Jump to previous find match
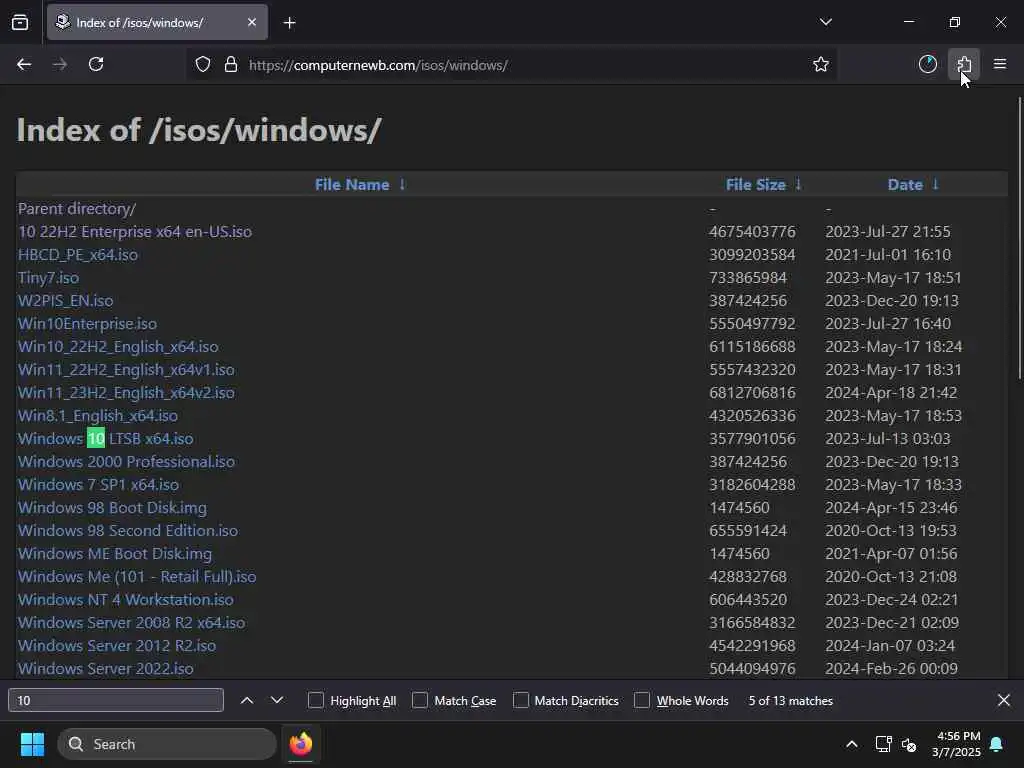This screenshot has height=768, width=1024. 247,700
